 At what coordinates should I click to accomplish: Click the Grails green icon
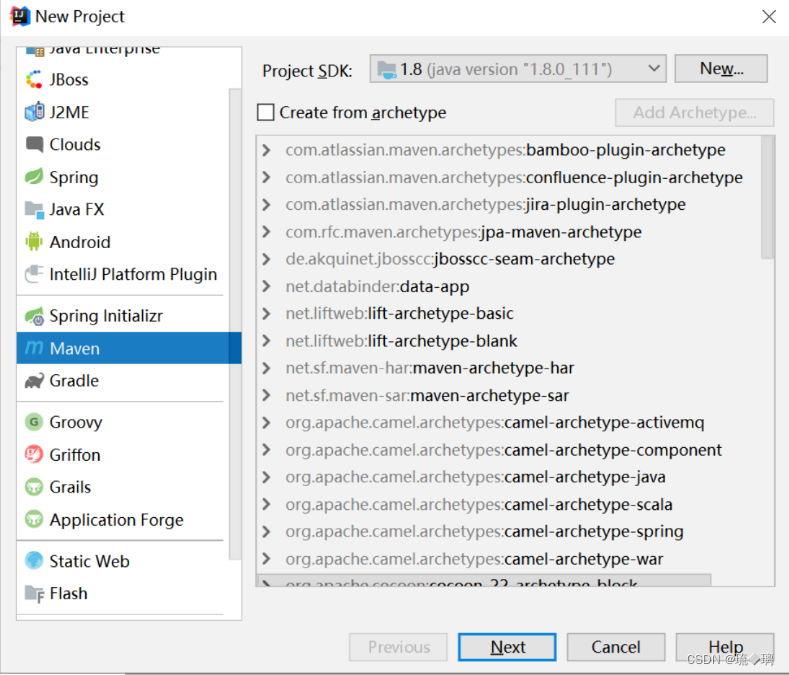click(34, 487)
